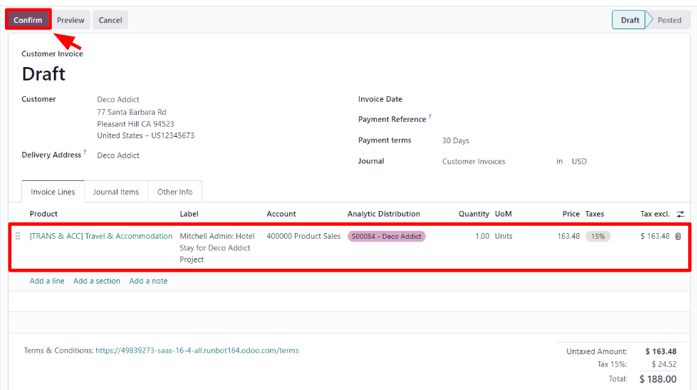Open the Payment terms 30 Days dropdown

[x=456, y=141]
